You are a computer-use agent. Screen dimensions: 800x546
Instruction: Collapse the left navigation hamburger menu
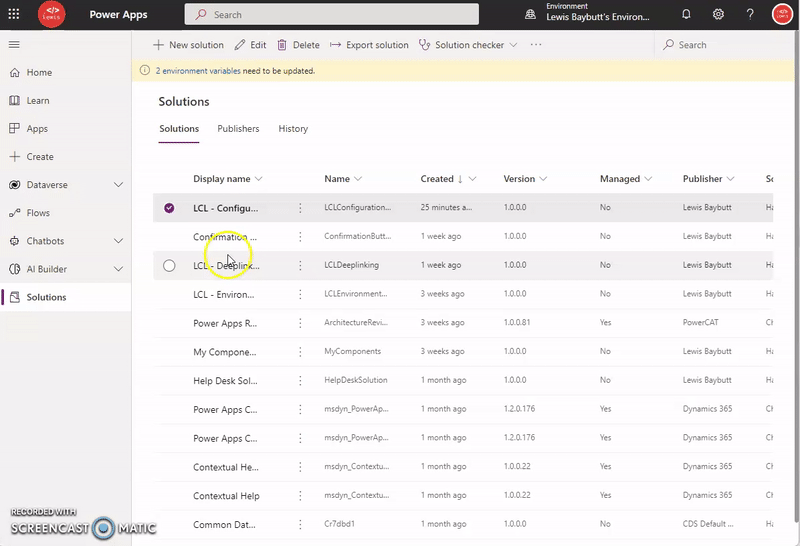coord(14,45)
